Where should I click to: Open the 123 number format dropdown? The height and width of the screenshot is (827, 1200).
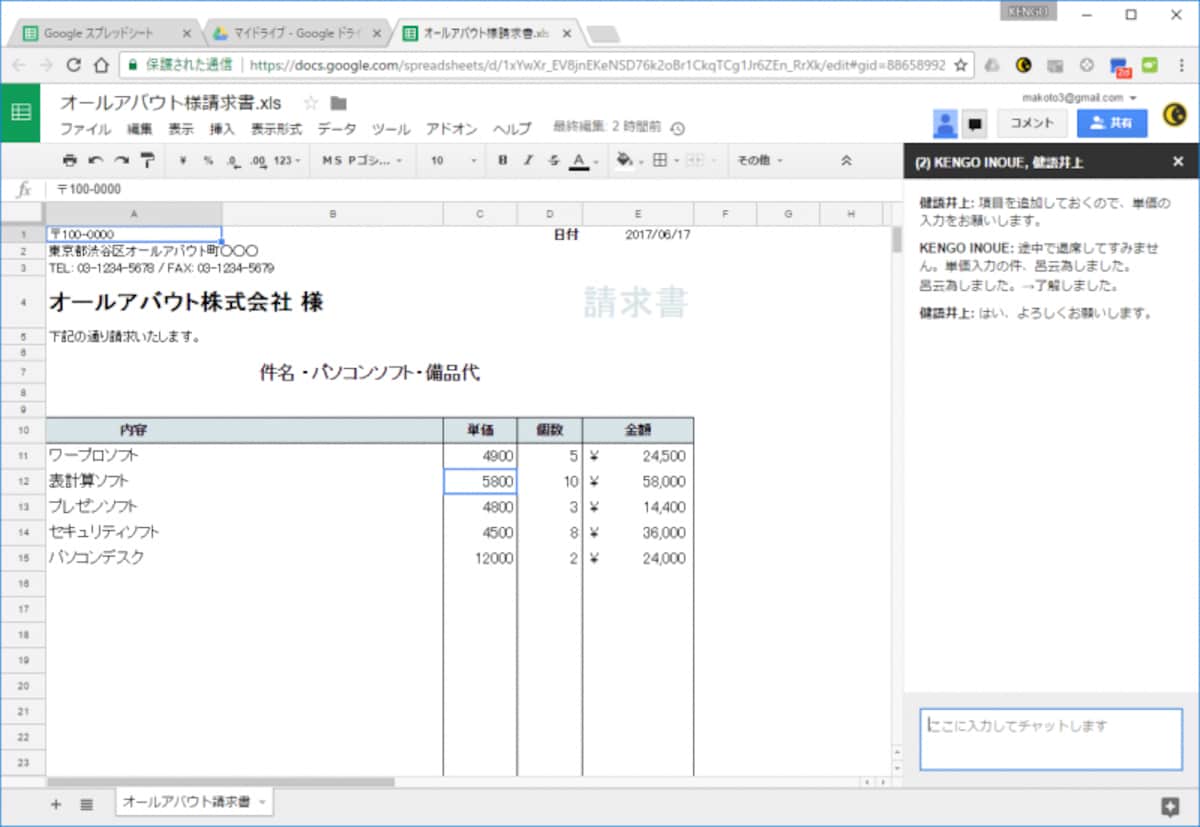point(286,160)
